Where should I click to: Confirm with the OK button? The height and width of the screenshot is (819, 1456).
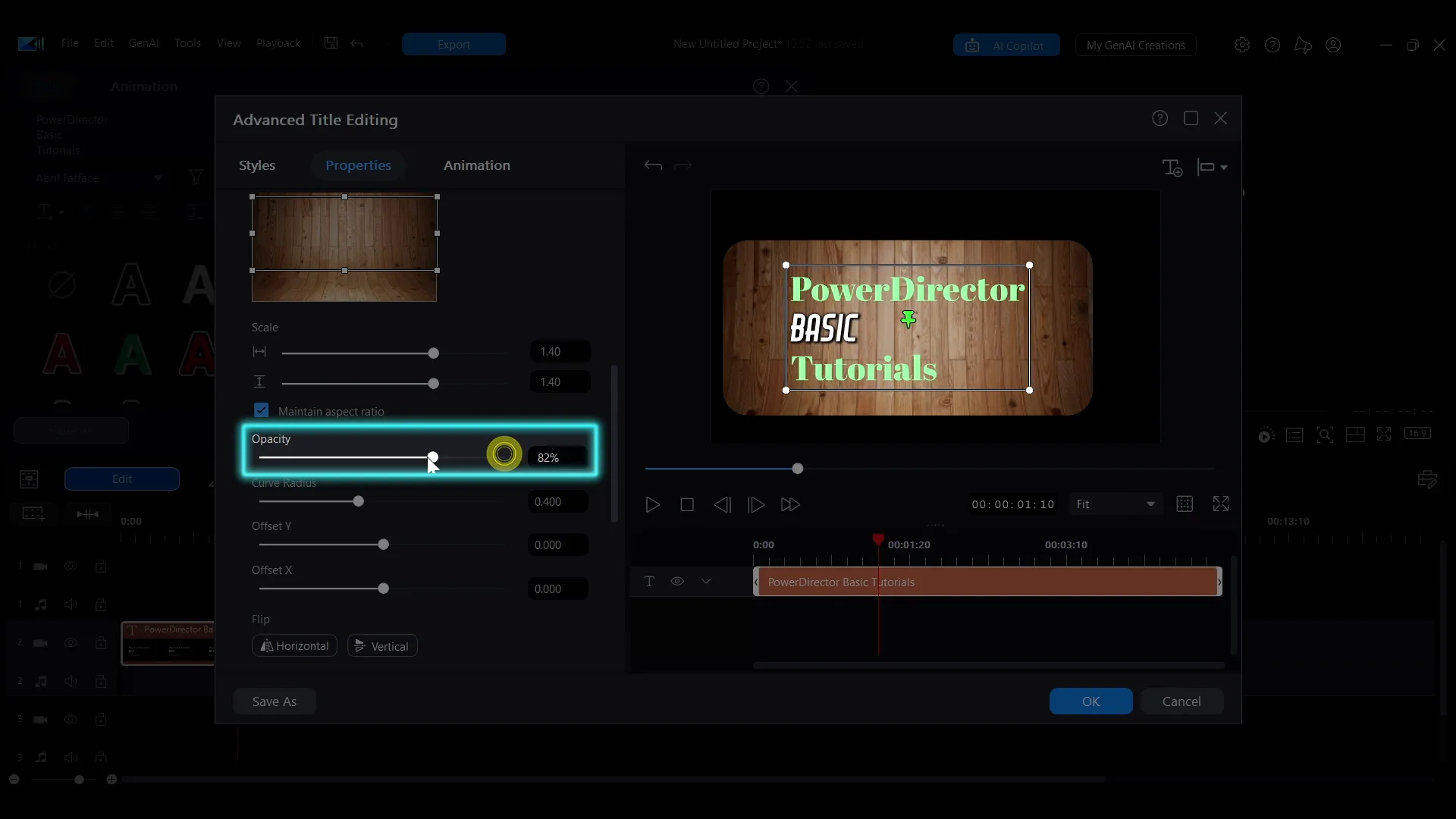1090,701
